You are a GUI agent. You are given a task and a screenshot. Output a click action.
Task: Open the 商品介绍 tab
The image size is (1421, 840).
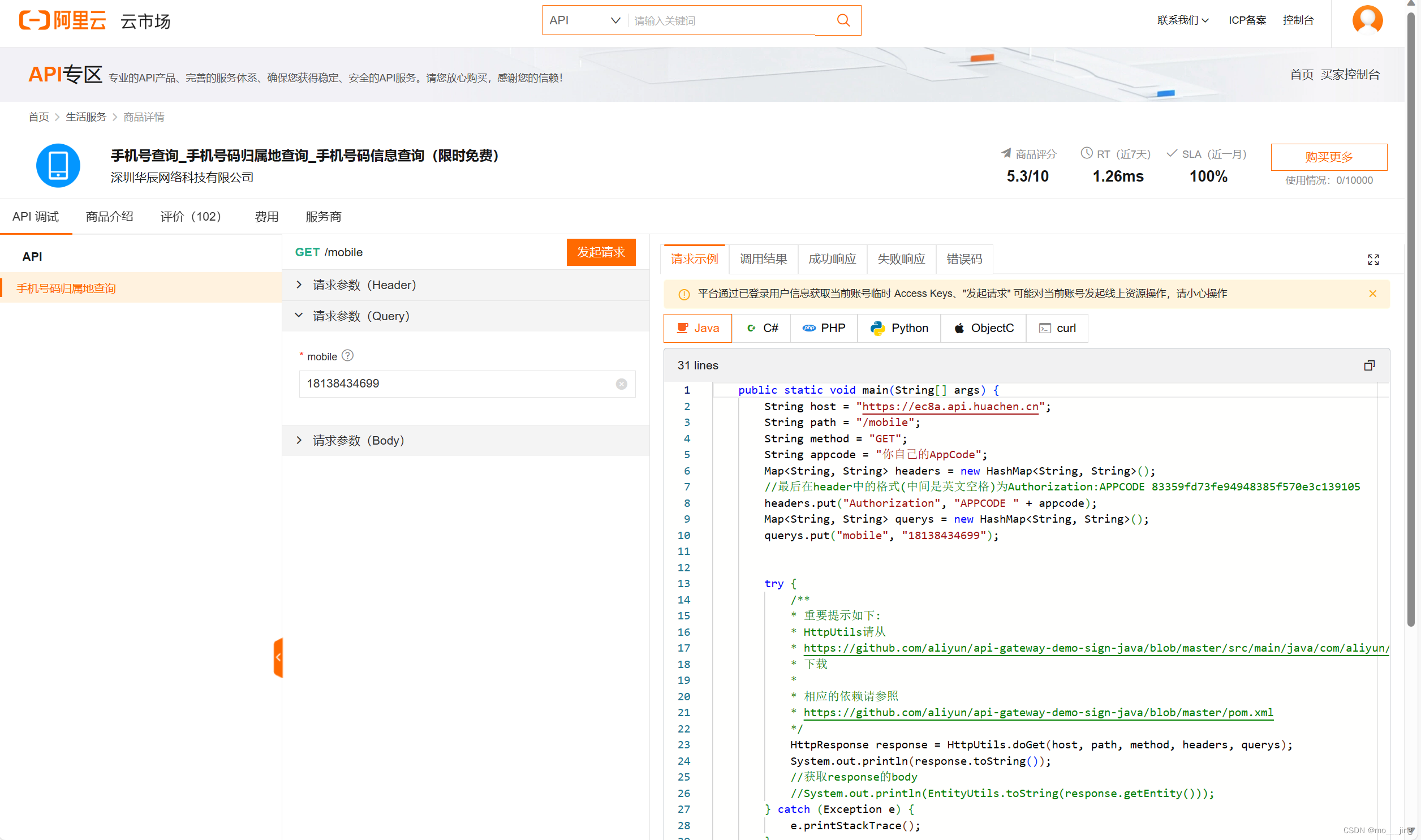point(109,216)
